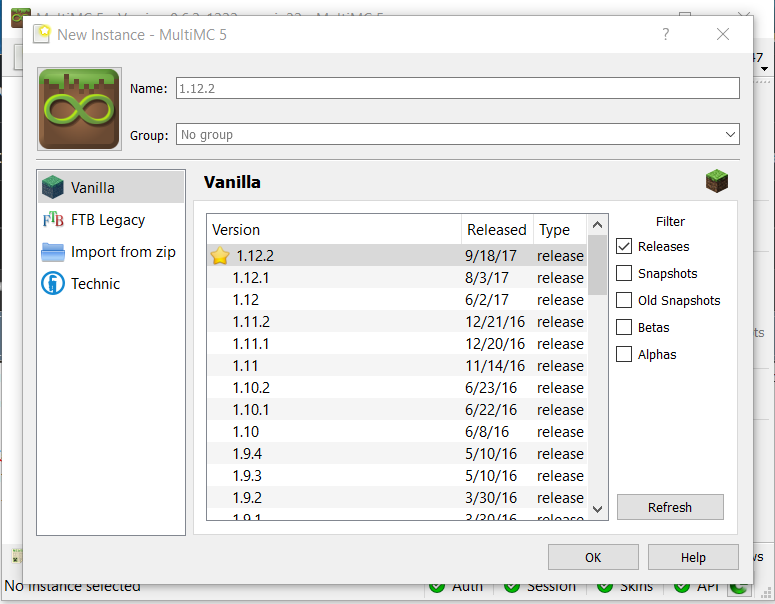Open the Group dropdown arrow

tap(730, 134)
